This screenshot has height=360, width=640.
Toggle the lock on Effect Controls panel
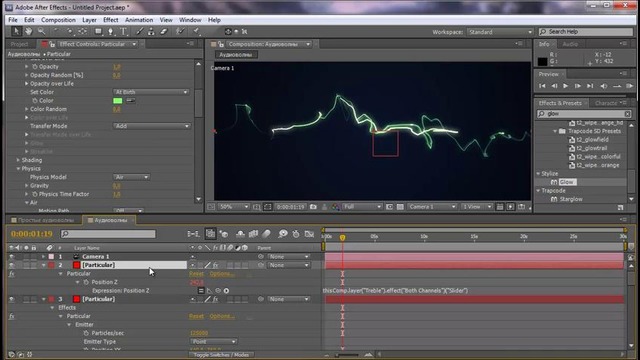(52, 44)
